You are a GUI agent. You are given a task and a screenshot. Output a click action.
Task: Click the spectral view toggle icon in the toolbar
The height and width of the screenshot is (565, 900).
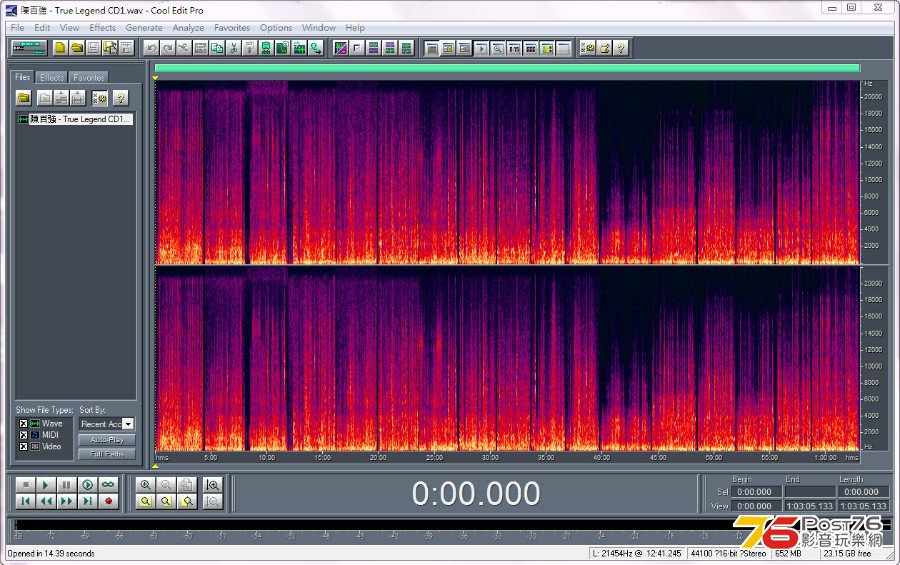tap(340, 48)
